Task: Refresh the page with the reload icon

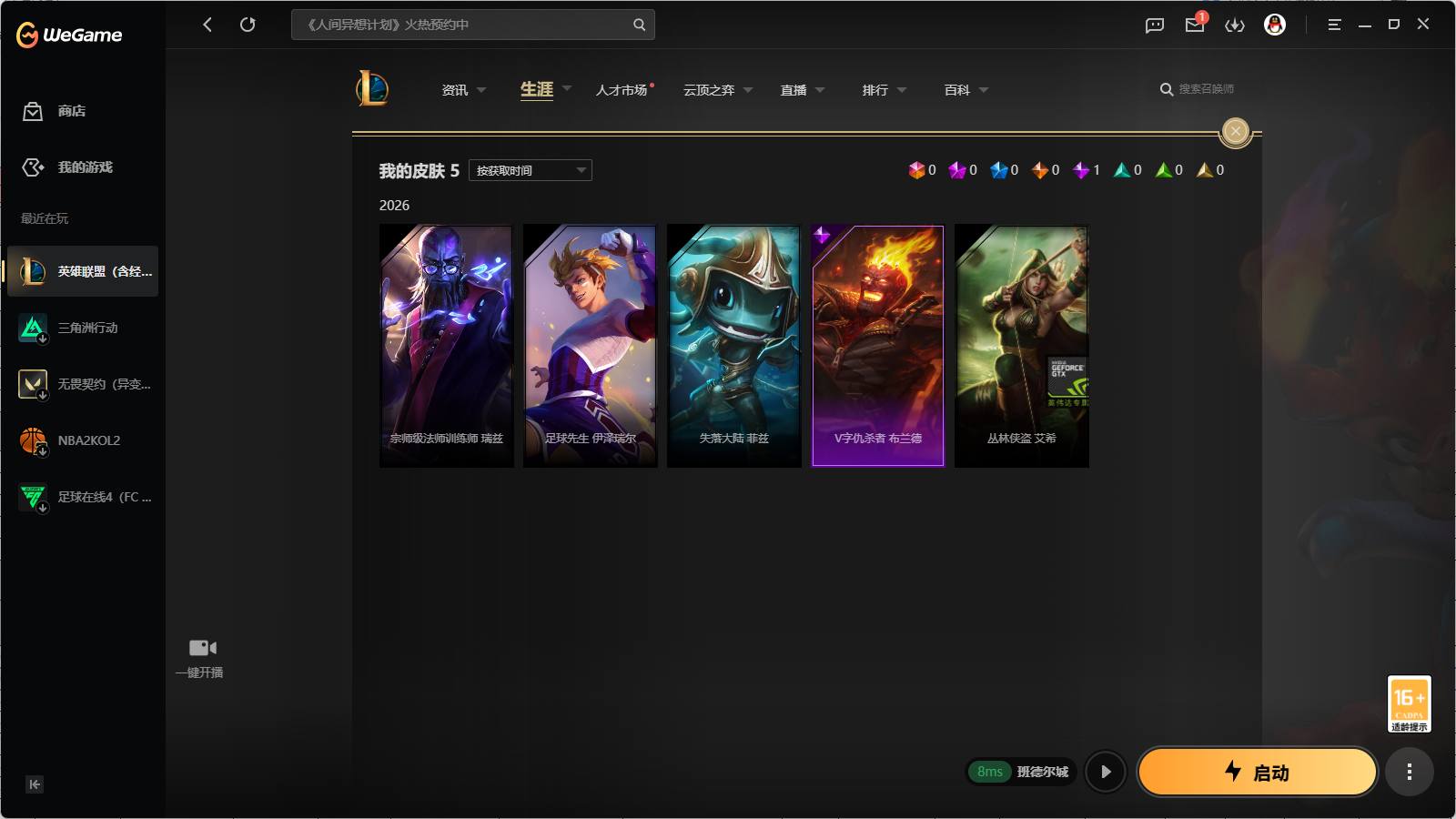Action: 248,25
